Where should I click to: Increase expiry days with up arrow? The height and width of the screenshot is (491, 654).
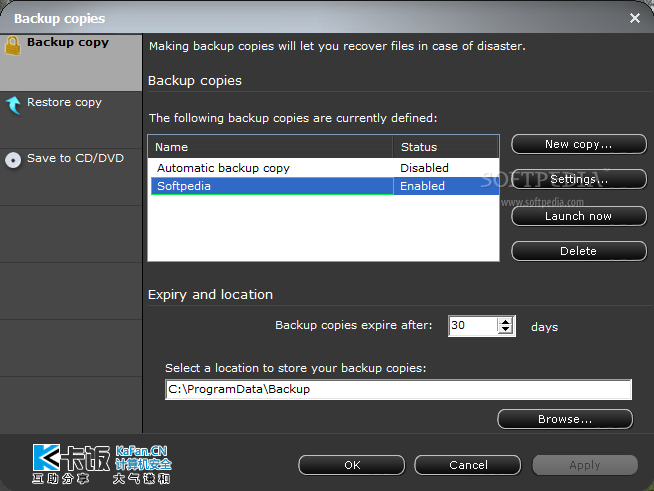pos(506,322)
